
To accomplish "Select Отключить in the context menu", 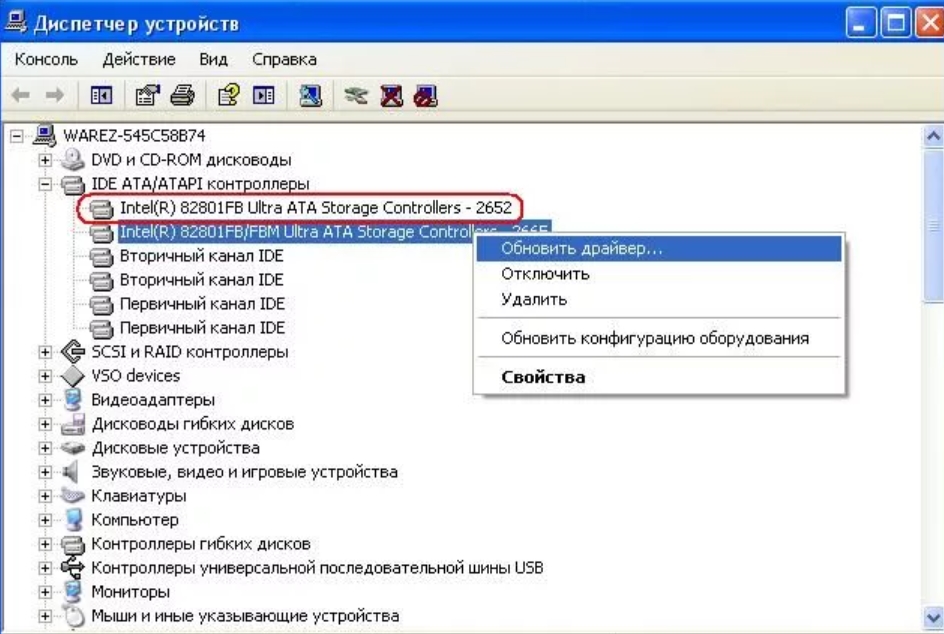I will coord(545,274).
